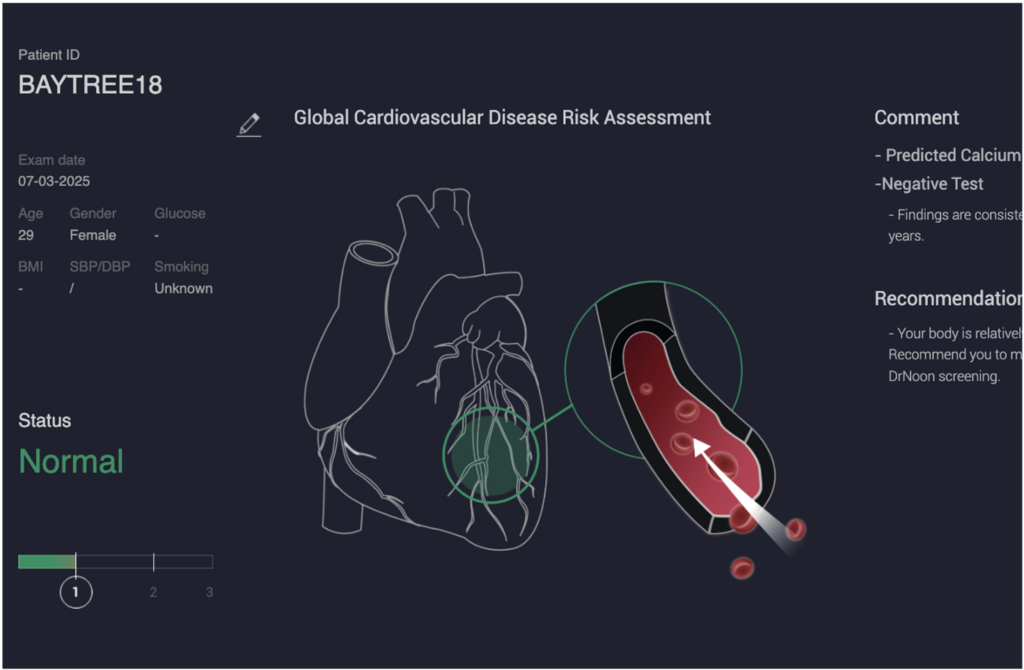Click the green risk progress bar
The height and width of the screenshot is (670, 1024).
pos(46,561)
